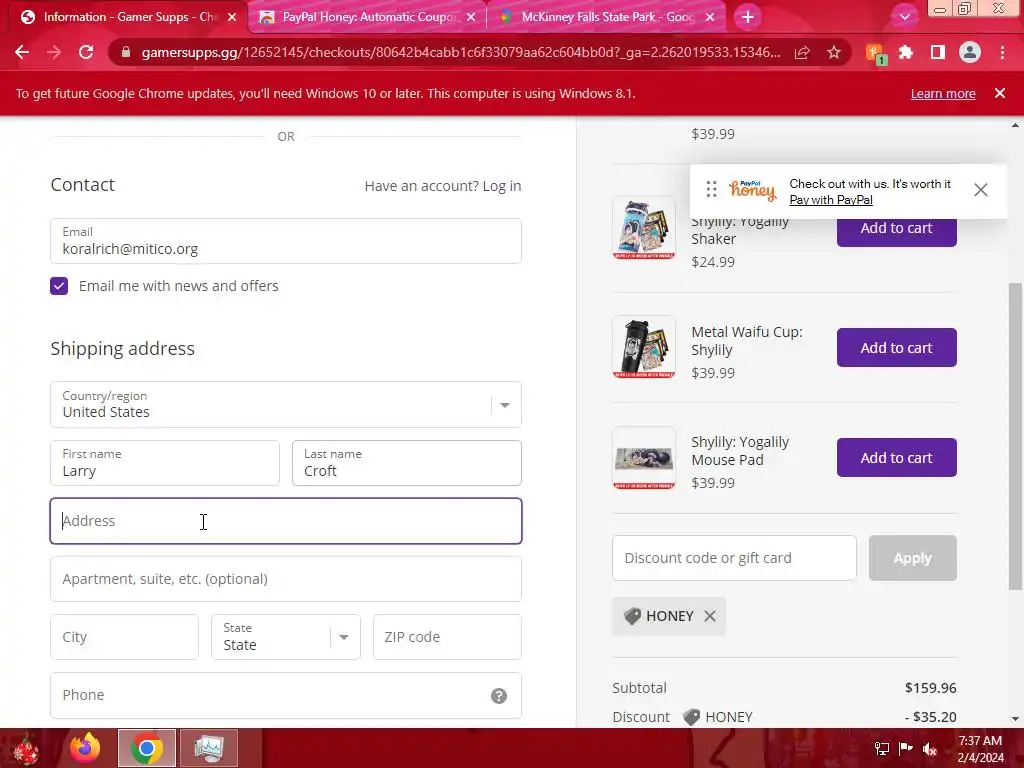Screen dimensions: 1024x768
Task: Close the PayPal Honey tab
Action: coord(471,17)
